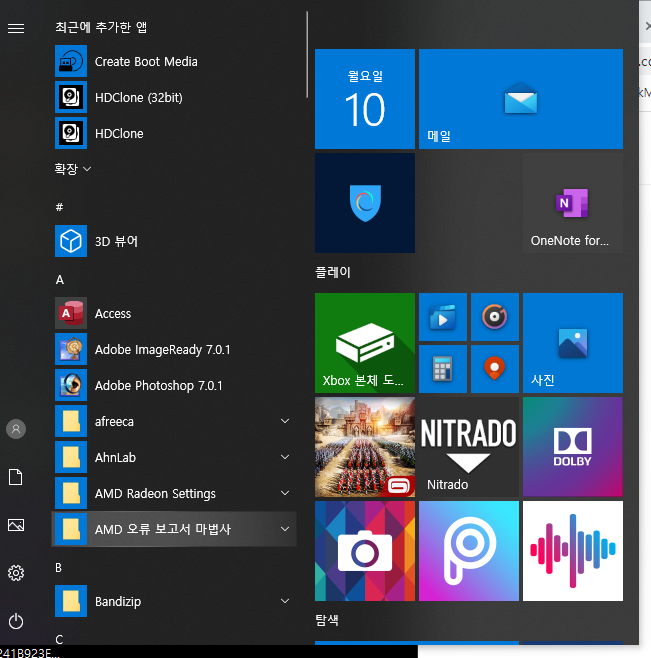The image size is (651, 658).
Task: Click the 플레이 group title
Action: (333, 272)
